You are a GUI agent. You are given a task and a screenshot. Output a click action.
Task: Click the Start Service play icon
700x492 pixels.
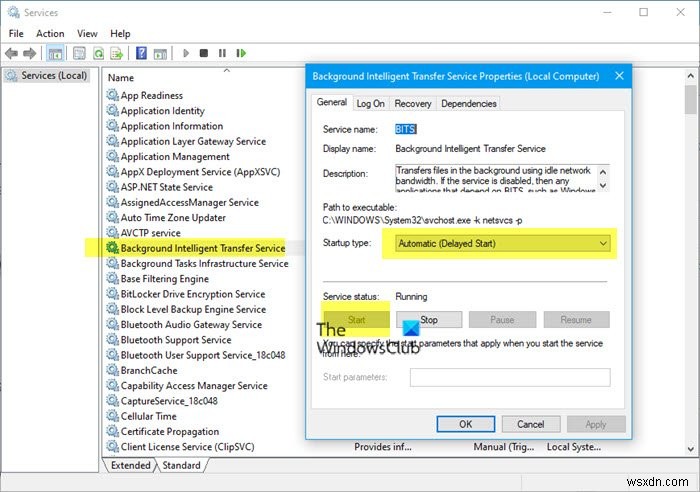click(186, 53)
